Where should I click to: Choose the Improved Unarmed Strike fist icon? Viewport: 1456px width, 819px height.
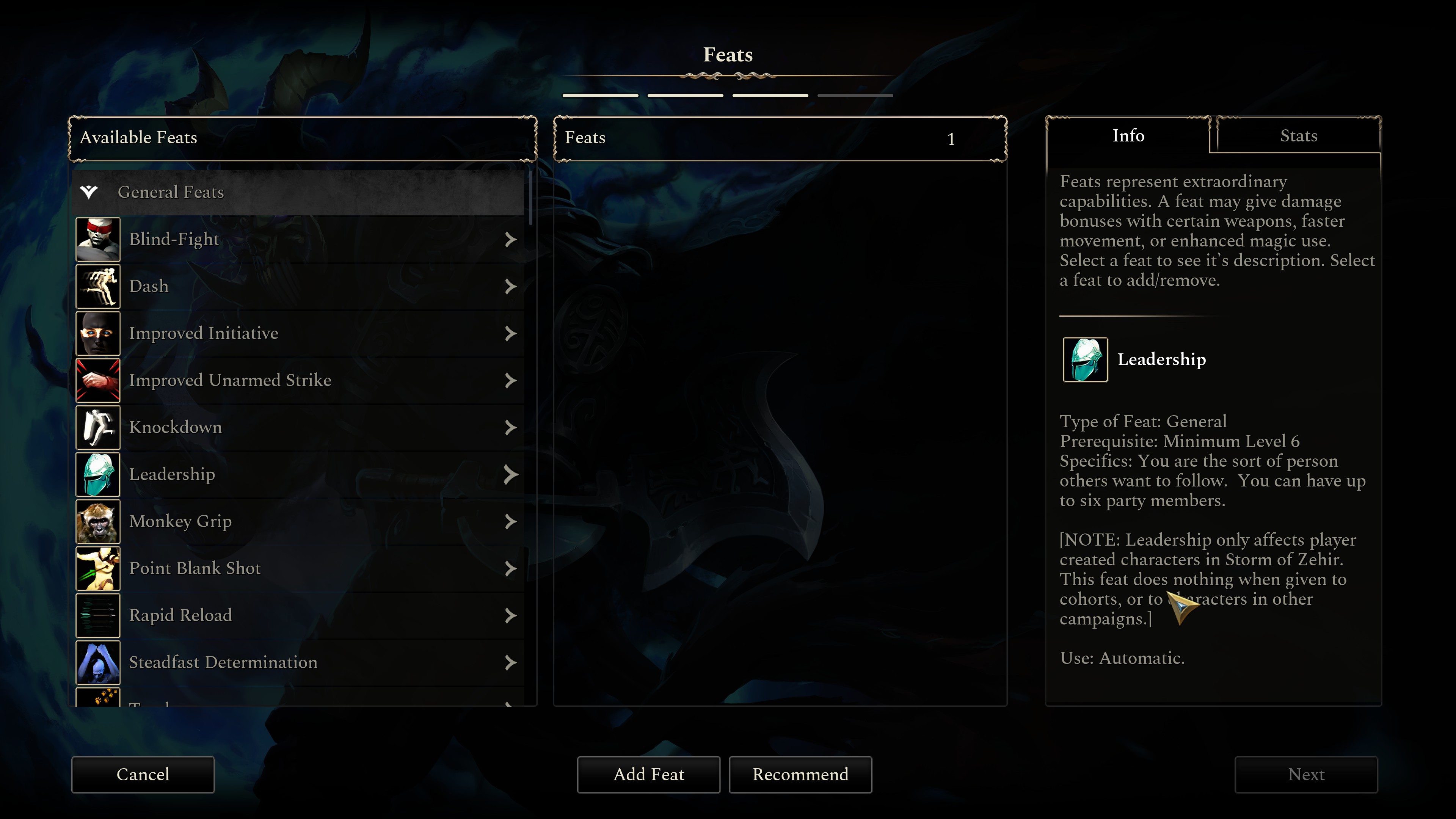98,380
